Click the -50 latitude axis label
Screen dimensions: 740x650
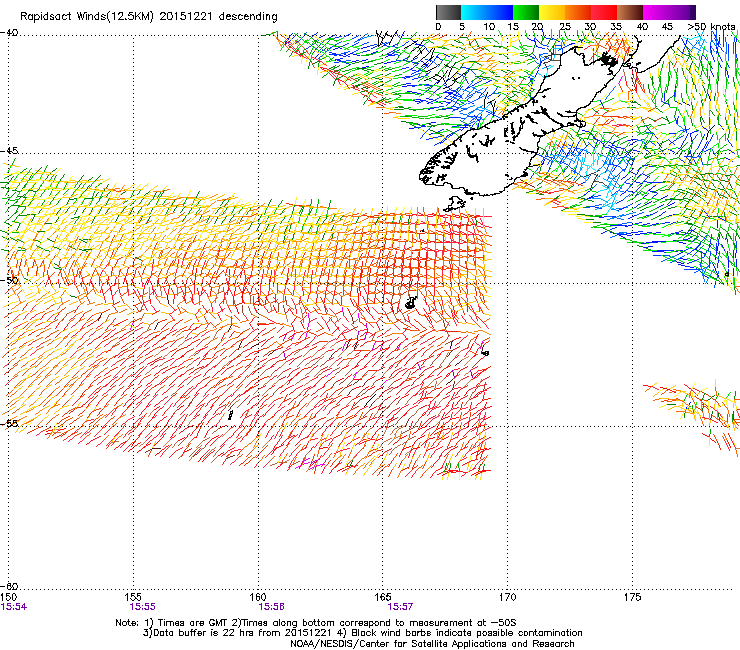click(9, 280)
